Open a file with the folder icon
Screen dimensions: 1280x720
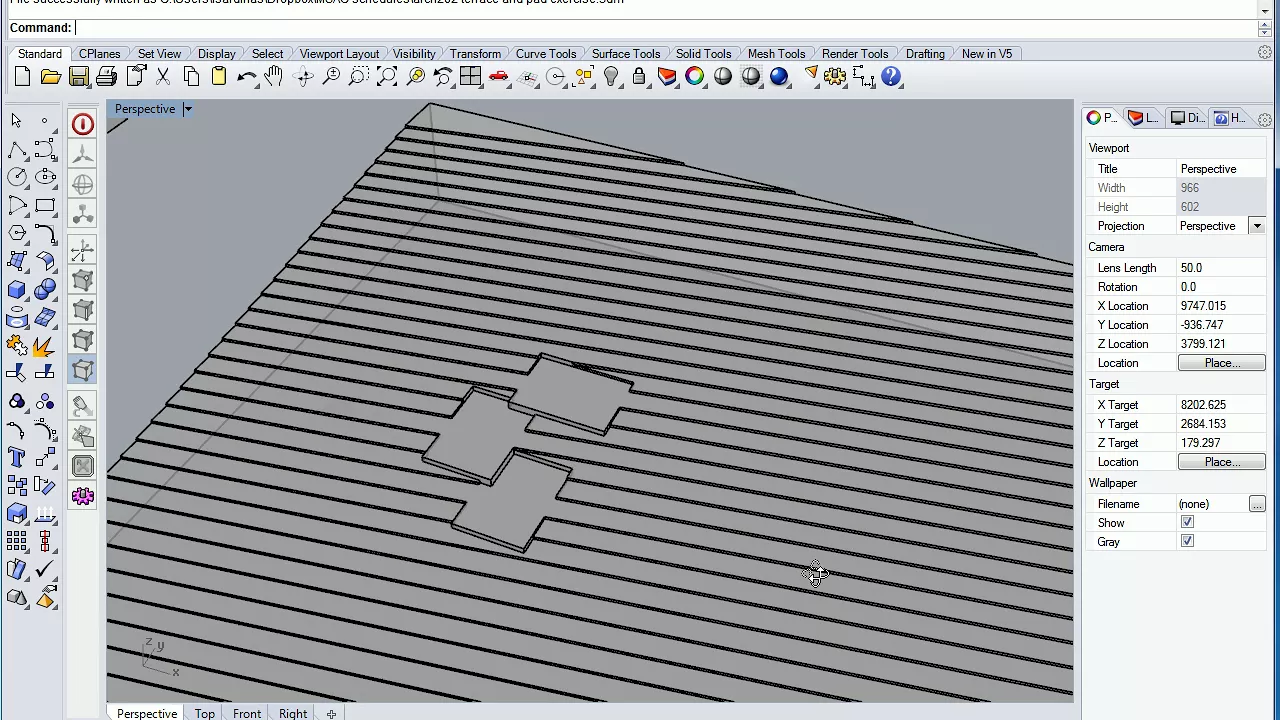pyautogui.click(x=50, y=77)
